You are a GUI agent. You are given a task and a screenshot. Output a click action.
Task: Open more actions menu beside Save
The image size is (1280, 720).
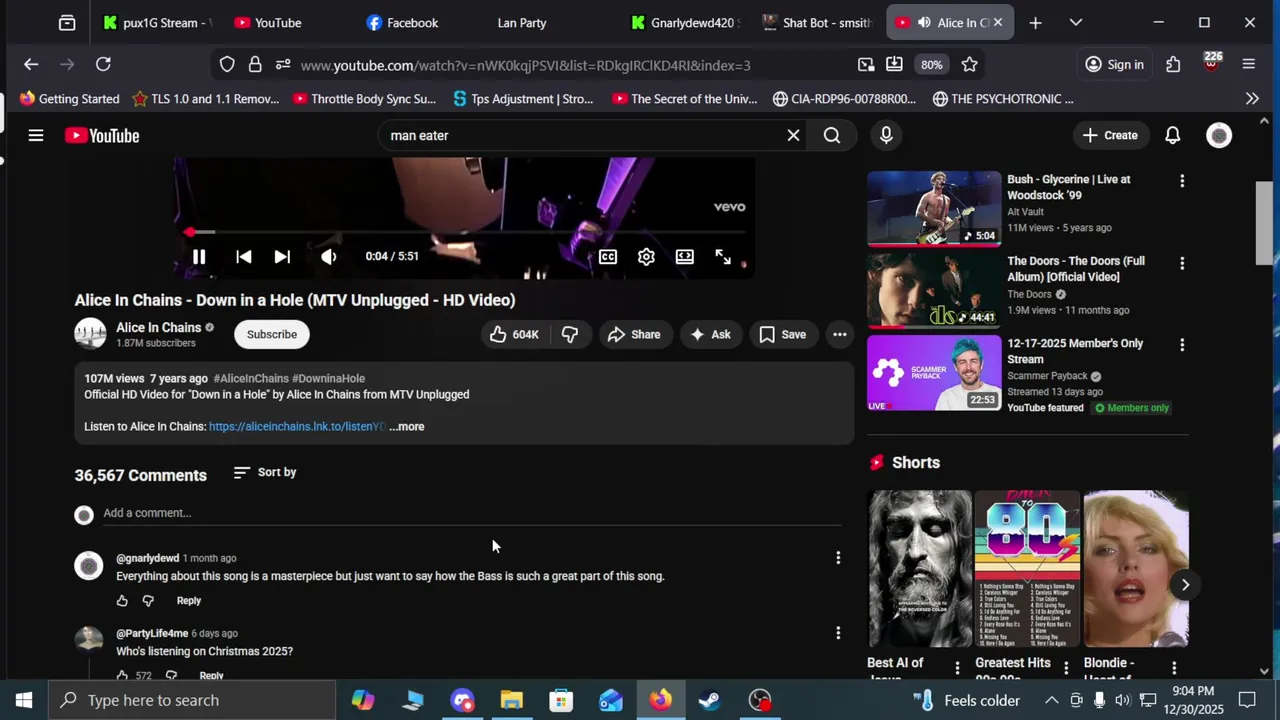coord(840,335)
